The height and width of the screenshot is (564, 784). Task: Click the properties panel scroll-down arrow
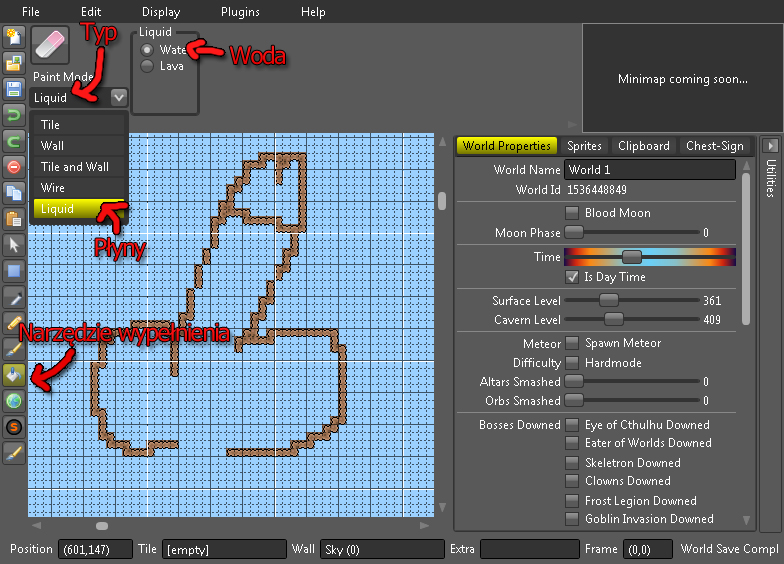click(x=746, y=520)
